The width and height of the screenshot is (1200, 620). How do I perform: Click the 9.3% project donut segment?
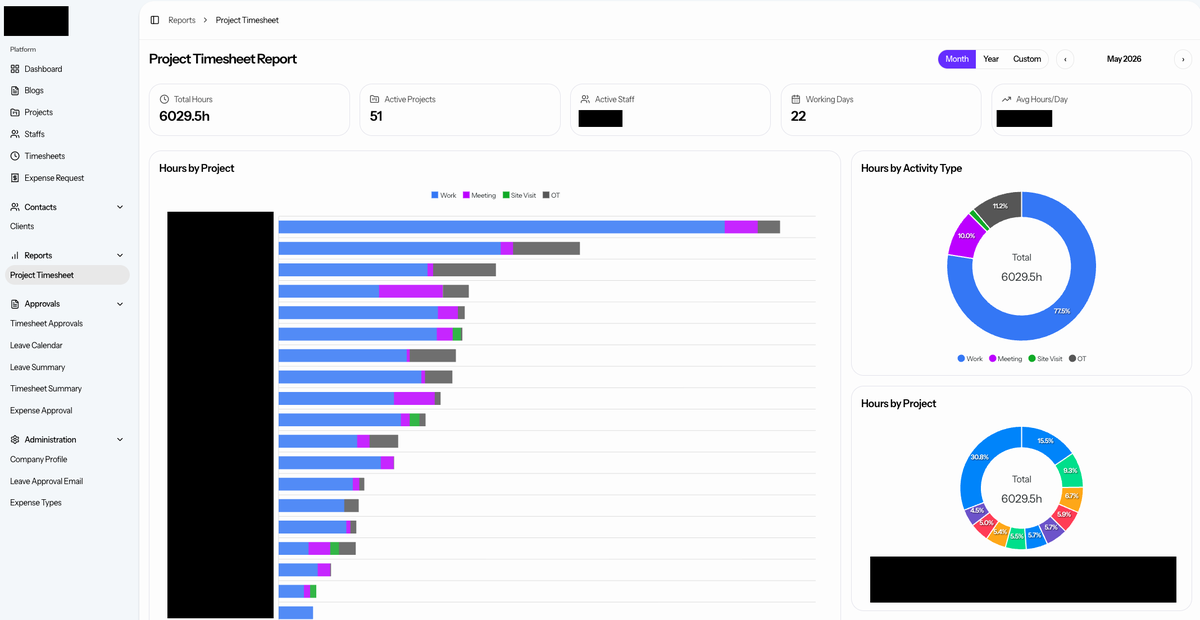[x=1069, y=471]
